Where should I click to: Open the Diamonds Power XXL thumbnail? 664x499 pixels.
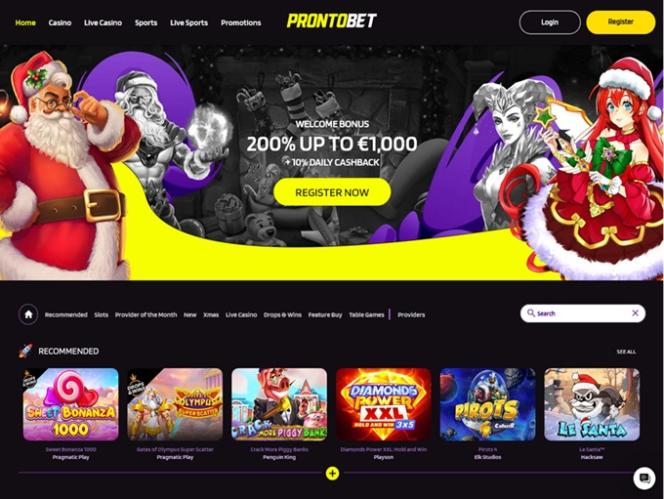pos(383,404)
